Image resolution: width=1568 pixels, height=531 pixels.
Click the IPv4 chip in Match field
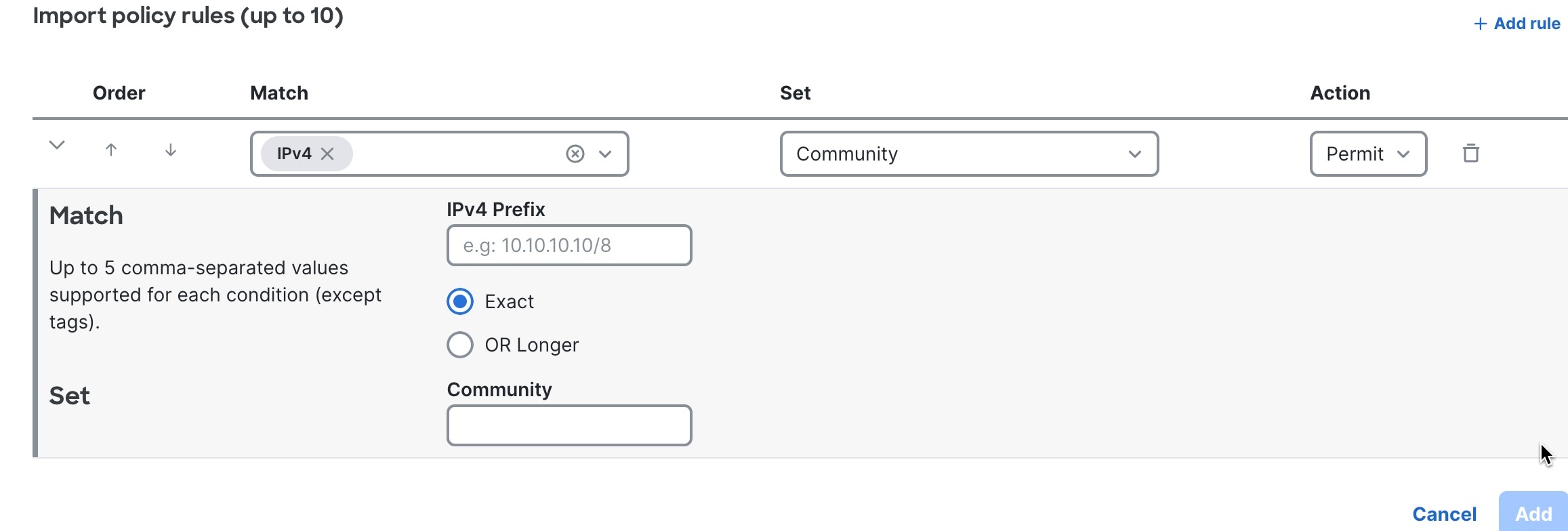294,154
